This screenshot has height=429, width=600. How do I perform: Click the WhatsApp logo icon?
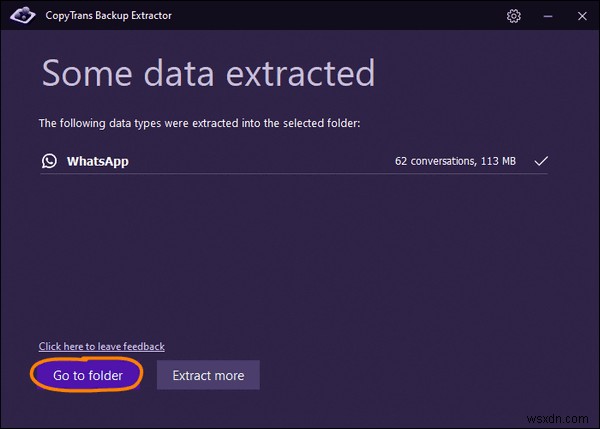click(49, 161)
